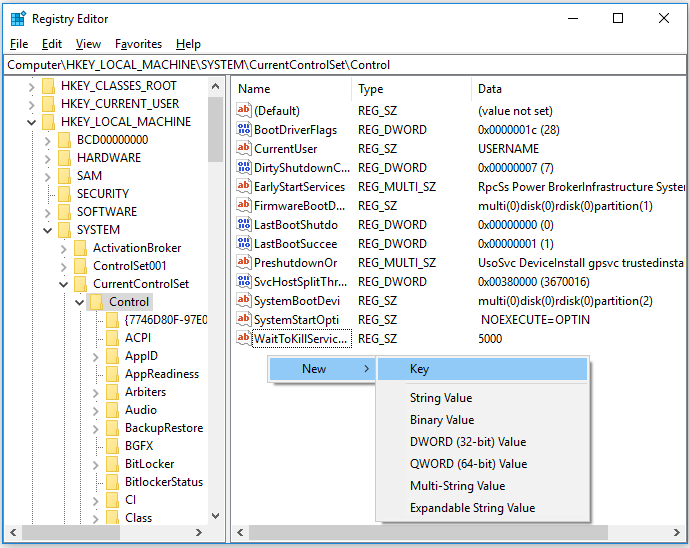Click the binary icon beside LastBootShutdo entry
The height and width of the screenshot is (548, 690).
pyautogui.click(x=244, y=225)
